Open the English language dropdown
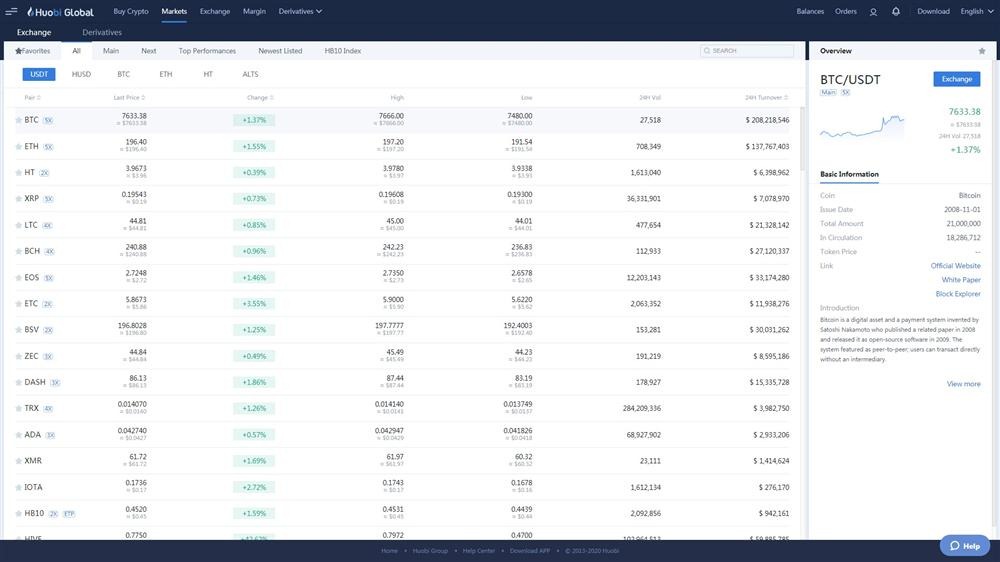 pos(976,11)
